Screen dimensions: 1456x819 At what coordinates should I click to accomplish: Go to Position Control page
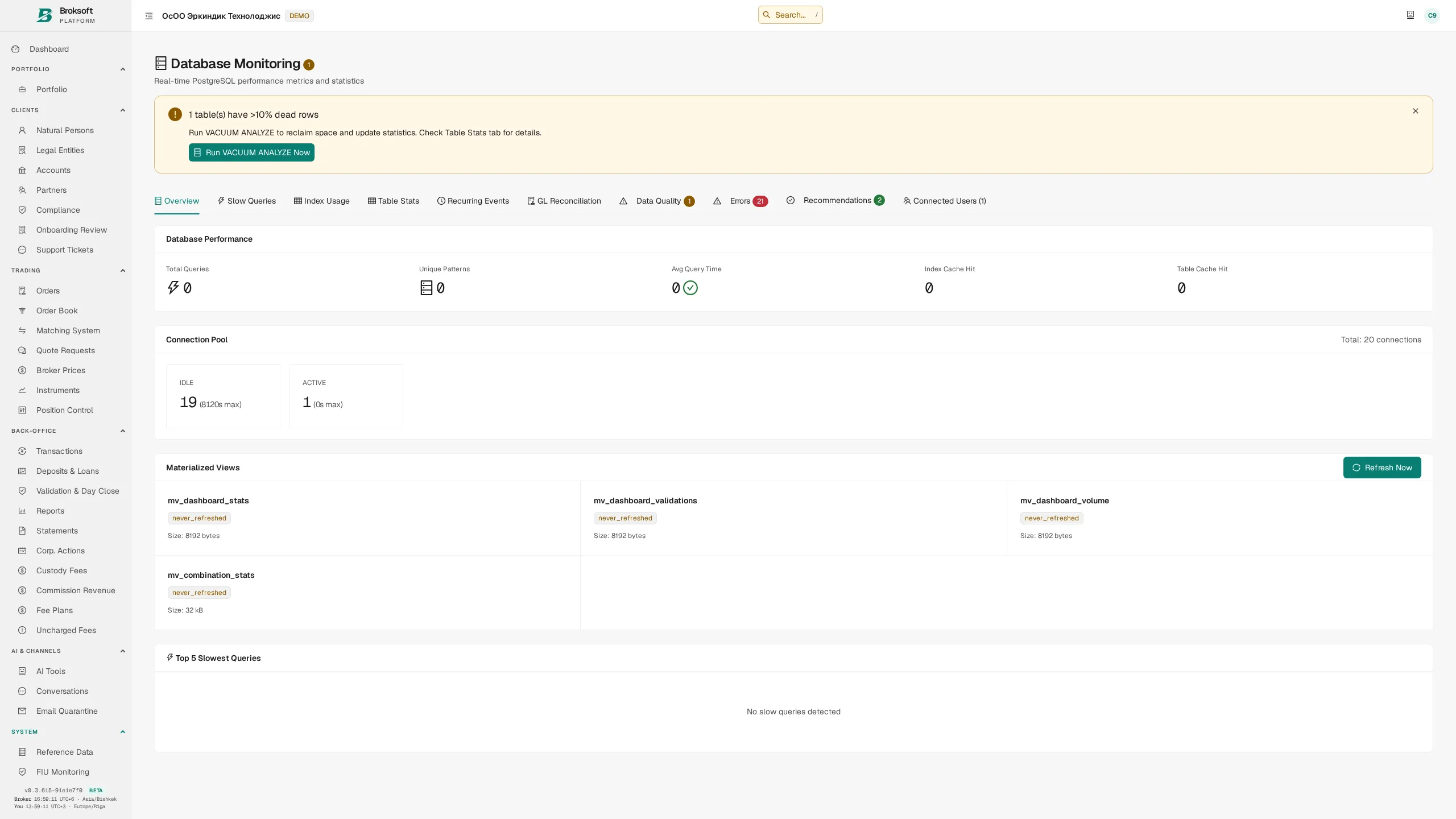65,410
